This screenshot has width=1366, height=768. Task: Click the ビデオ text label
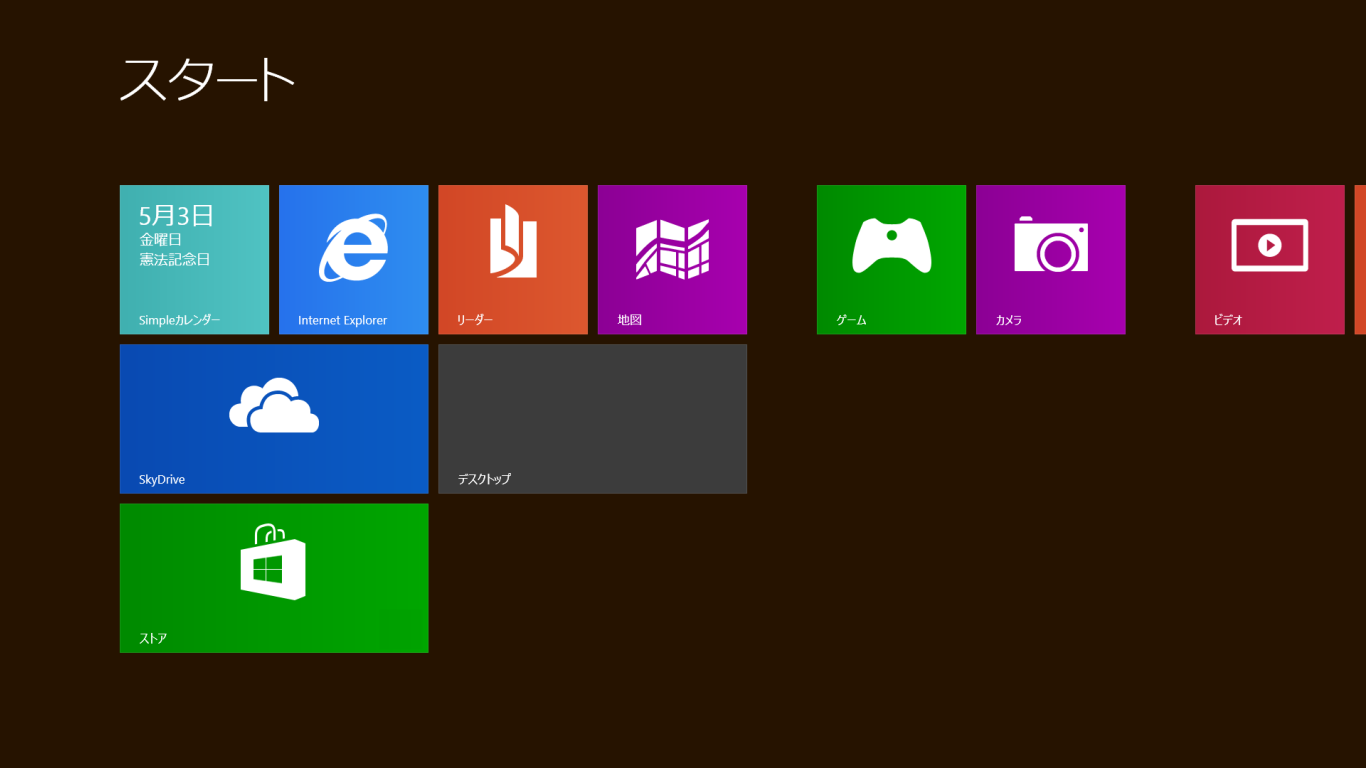click(x=1228, y=321)
